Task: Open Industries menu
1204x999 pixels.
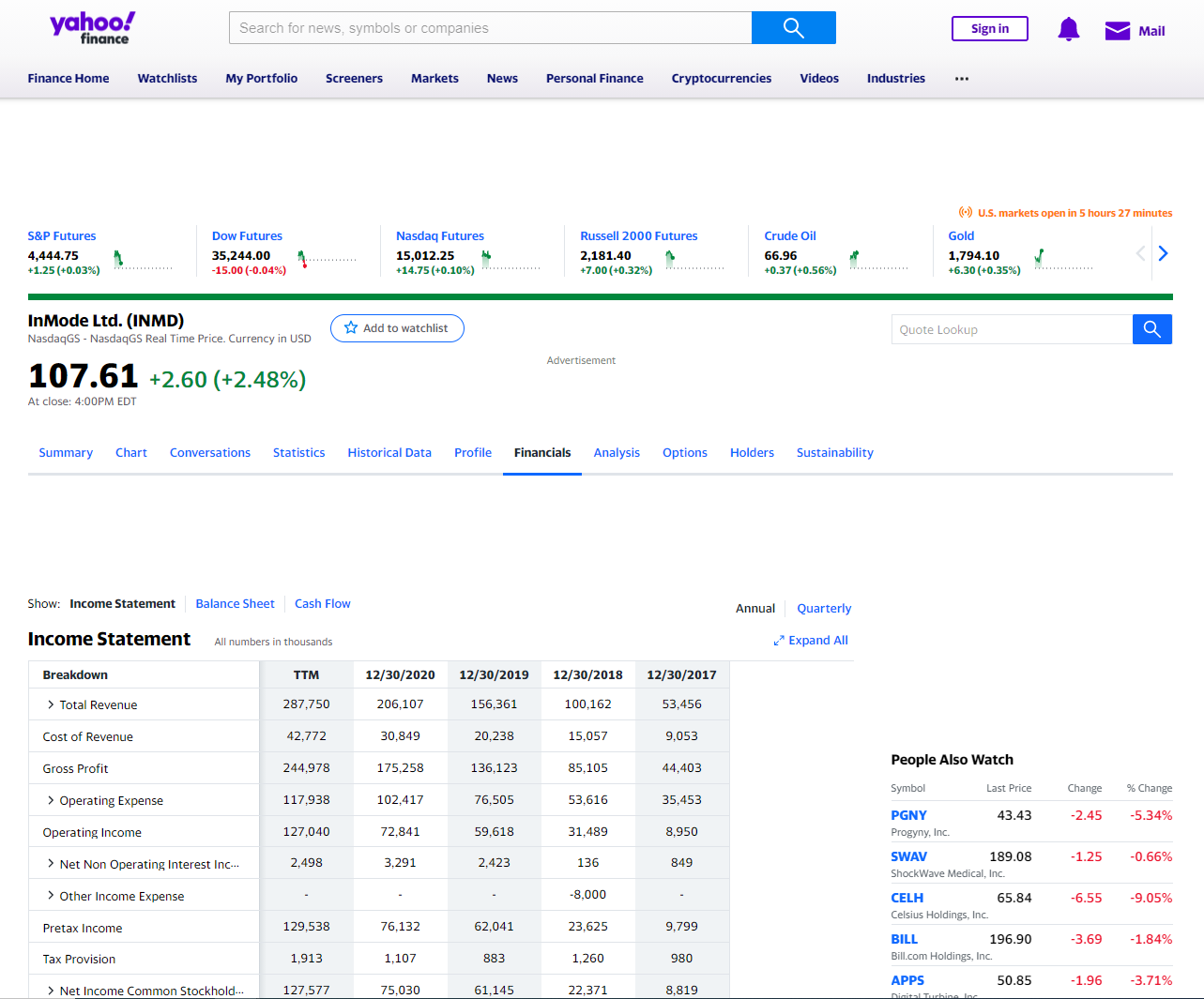Action: [x=896, y=79]
